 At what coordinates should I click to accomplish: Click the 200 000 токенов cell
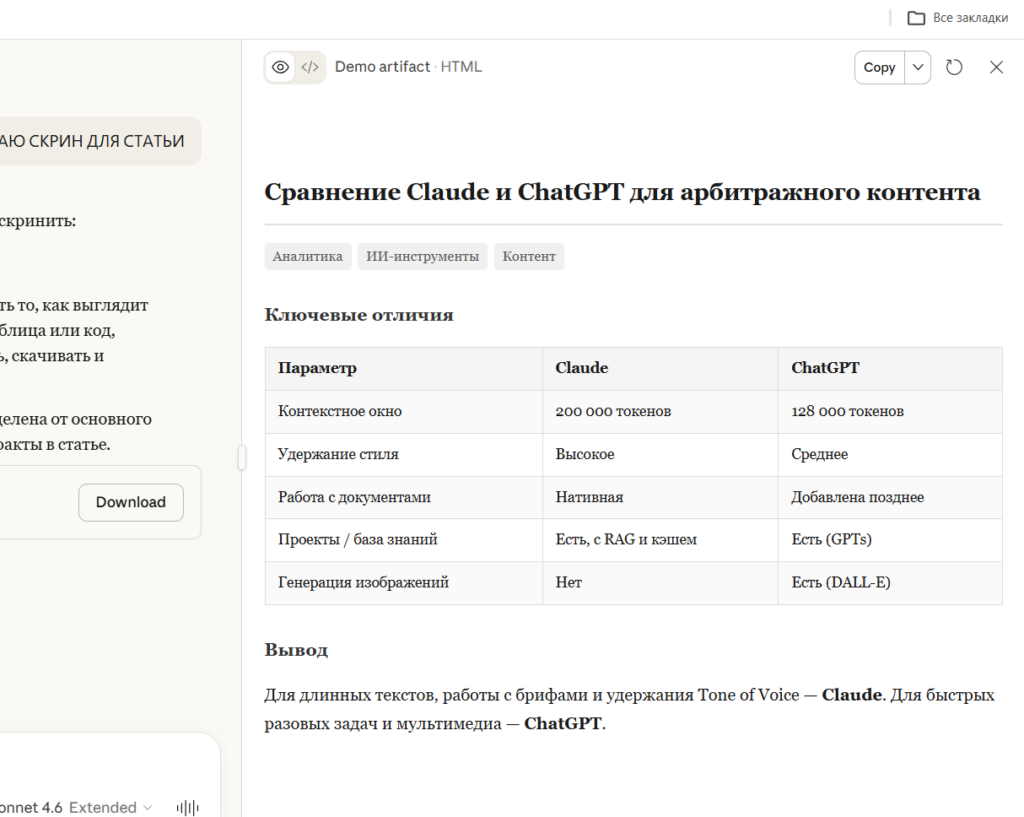pyautogui.click(x=660, y=412)
